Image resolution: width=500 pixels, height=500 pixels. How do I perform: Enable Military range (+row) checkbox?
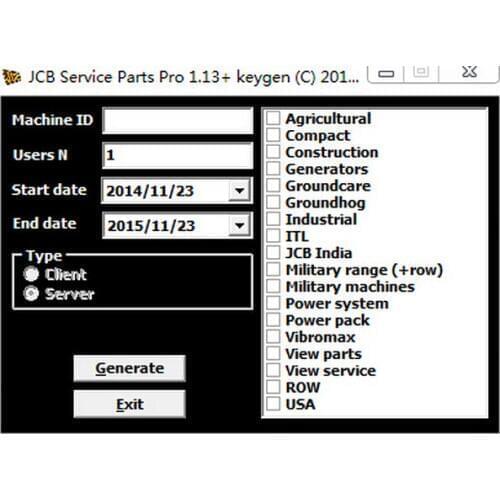point(273,269)
